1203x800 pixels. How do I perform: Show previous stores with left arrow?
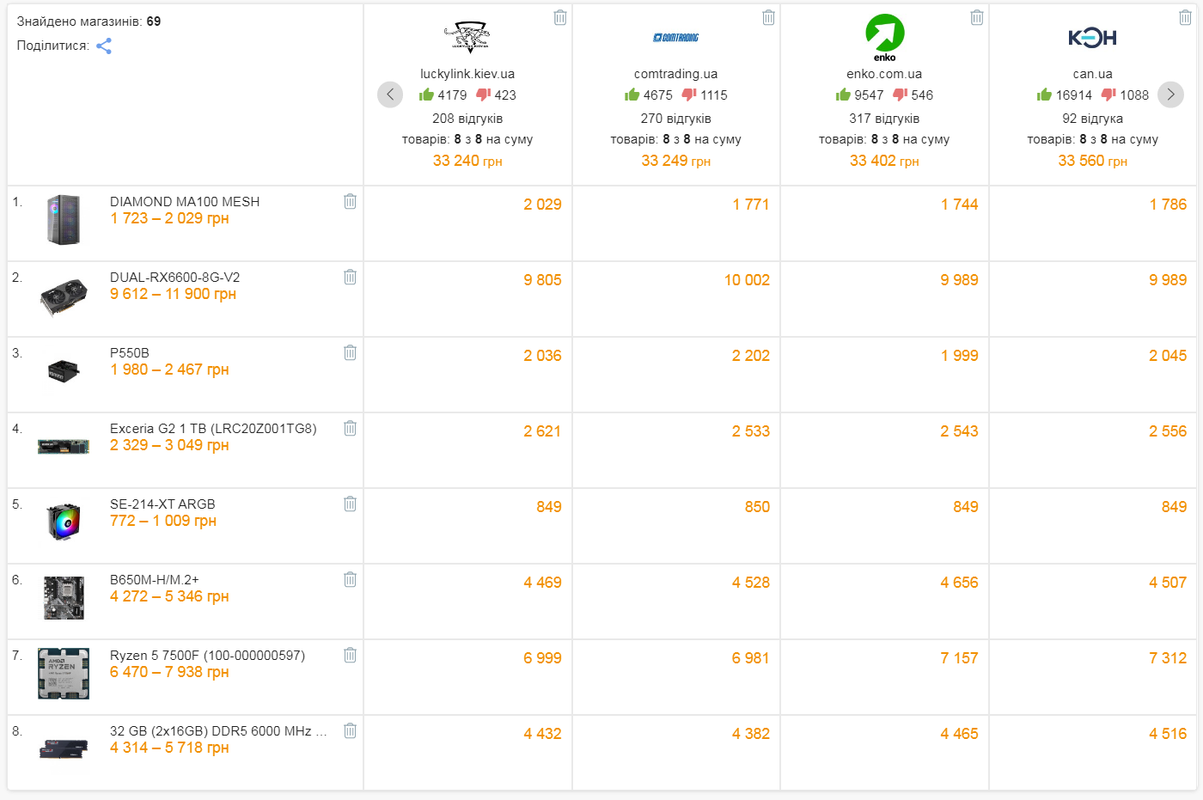[x=390, y=95]
